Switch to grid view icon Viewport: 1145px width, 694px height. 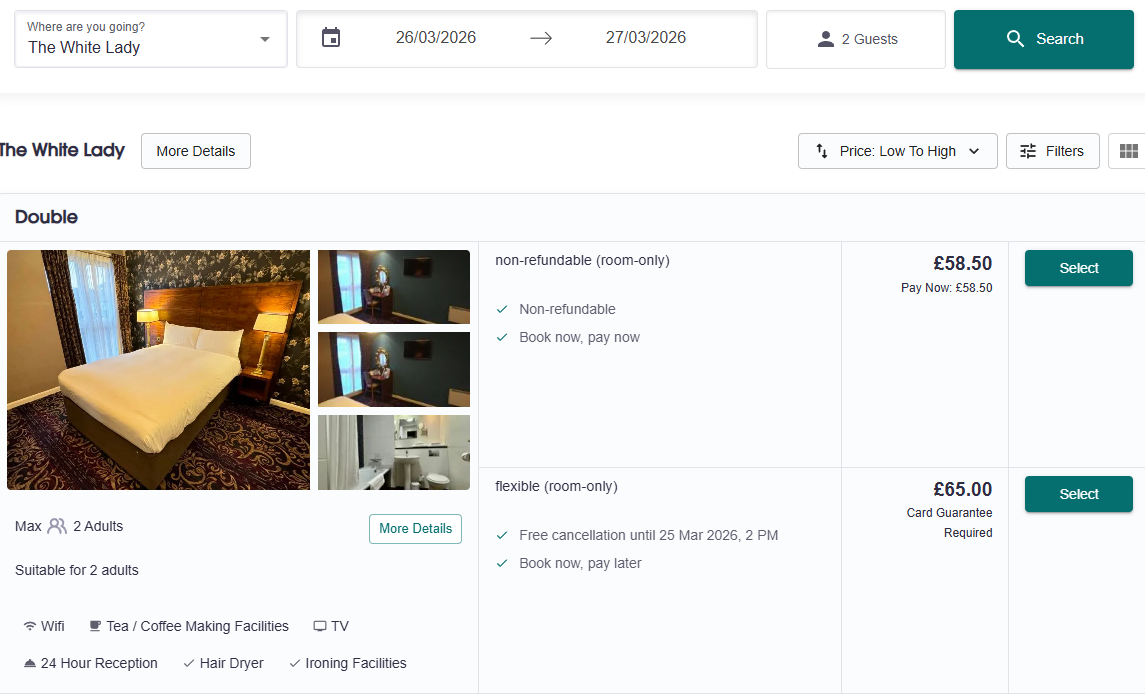pos(1128,151)
